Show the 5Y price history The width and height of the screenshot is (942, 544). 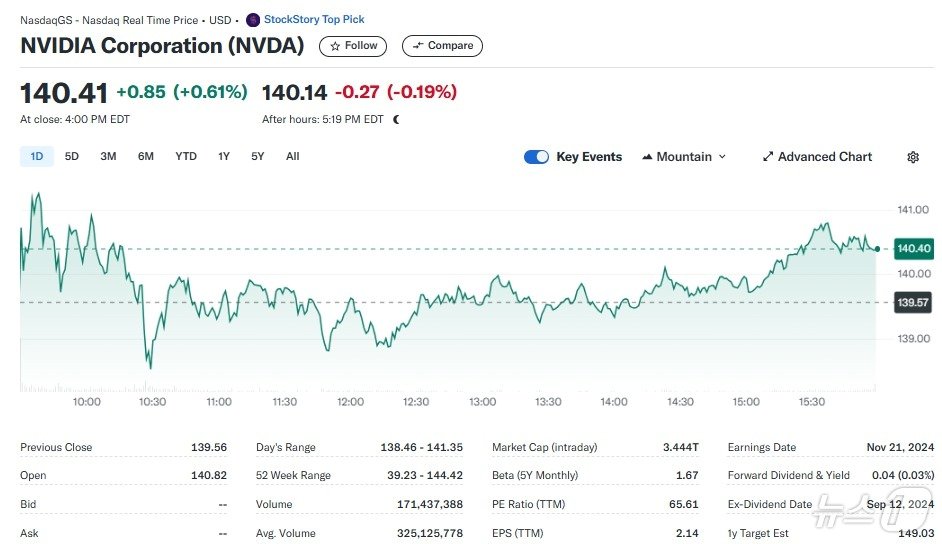tap(258, 156)
